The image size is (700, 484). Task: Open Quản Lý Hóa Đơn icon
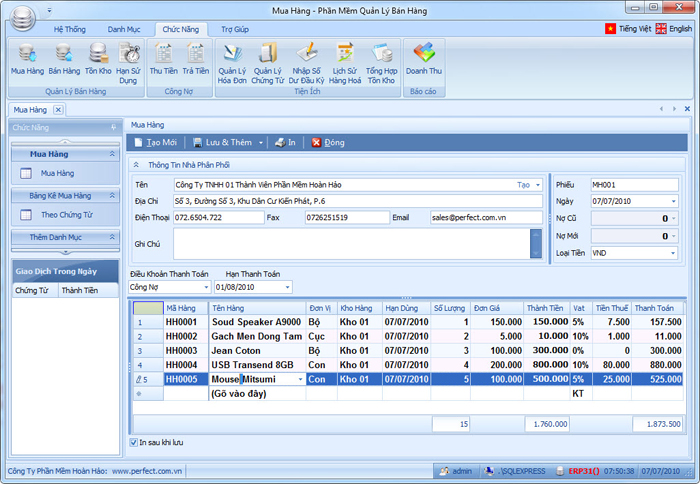232,58
